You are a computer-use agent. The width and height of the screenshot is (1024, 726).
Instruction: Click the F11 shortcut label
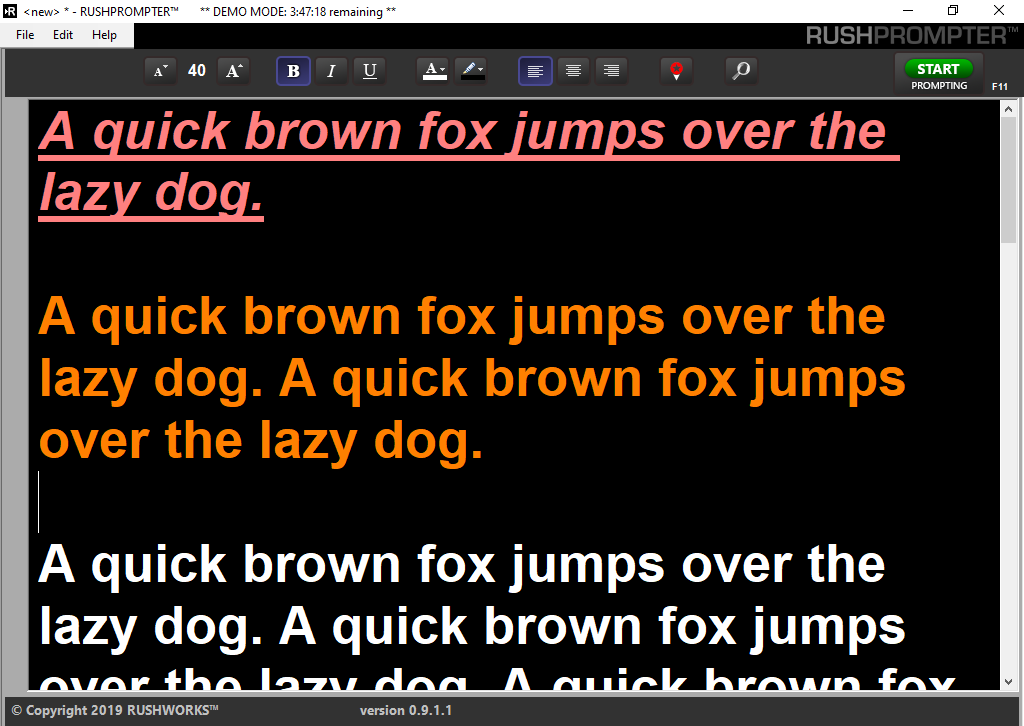pyautogui.click(x=999, y=86)
